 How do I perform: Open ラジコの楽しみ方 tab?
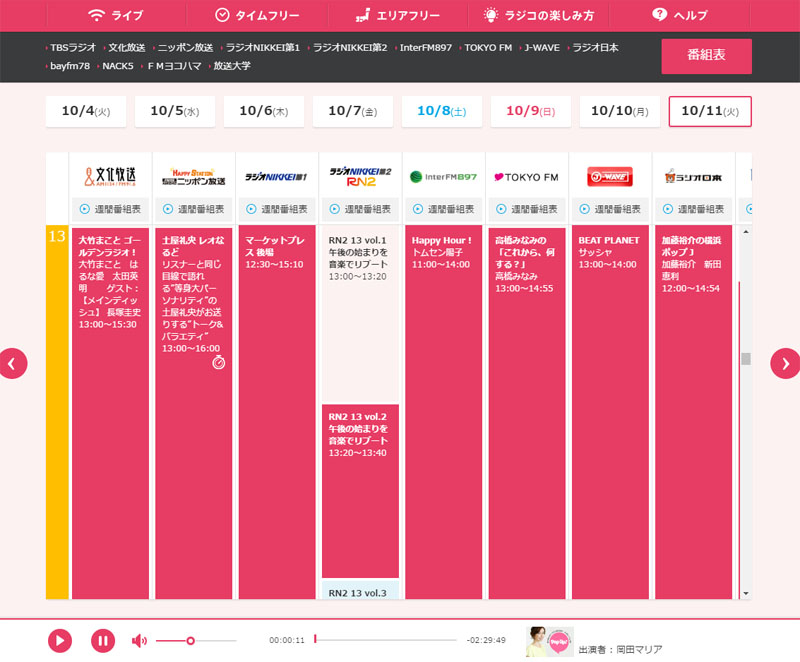click(x=538, y=15)
